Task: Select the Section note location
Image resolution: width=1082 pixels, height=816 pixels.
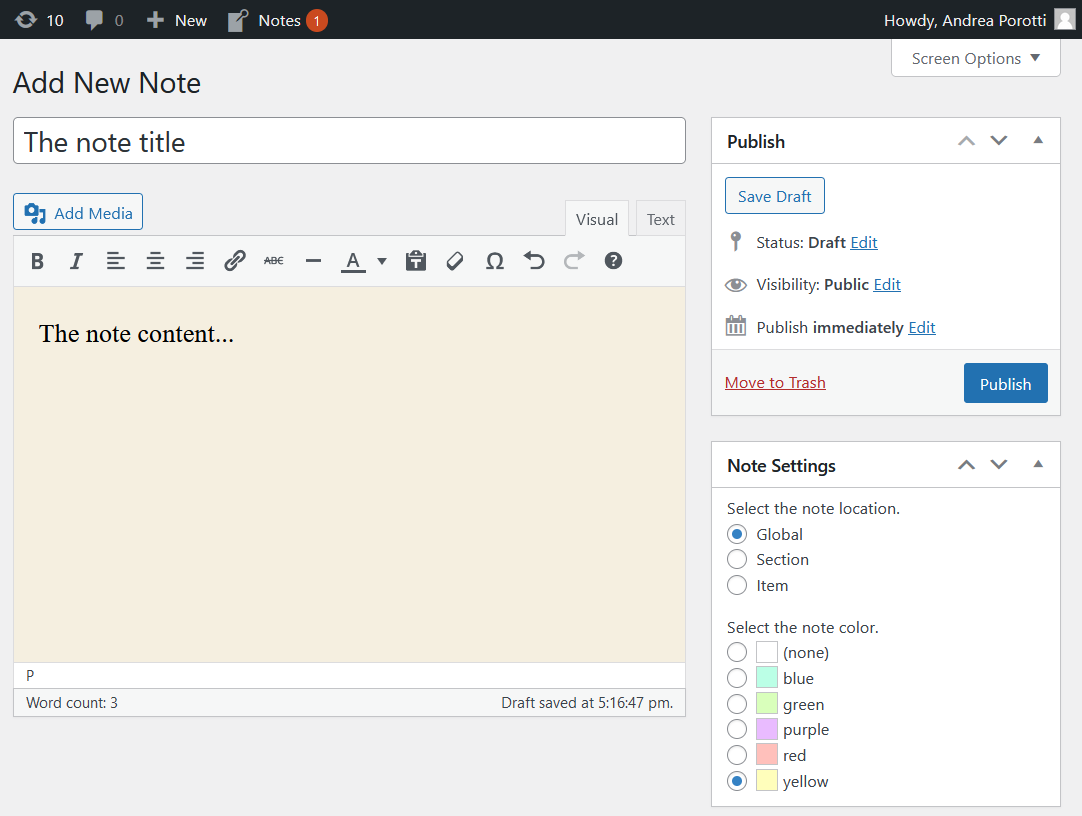Action: [x=737, y=560]
